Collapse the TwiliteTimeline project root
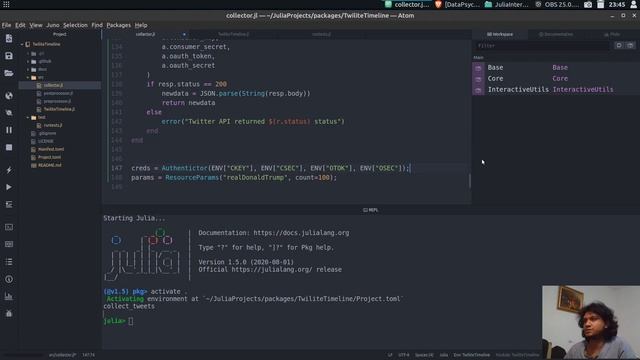 pyautogui.click(x=22, y=44)
